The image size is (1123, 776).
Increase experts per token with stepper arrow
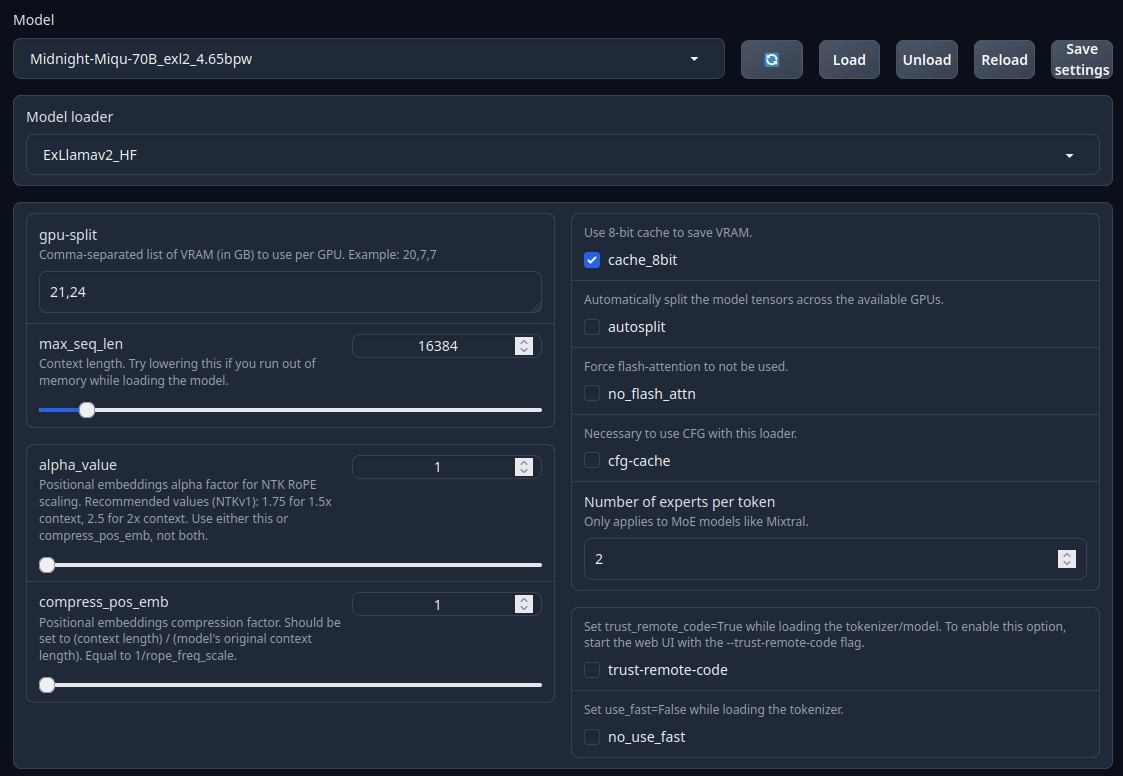point(1067,555)
